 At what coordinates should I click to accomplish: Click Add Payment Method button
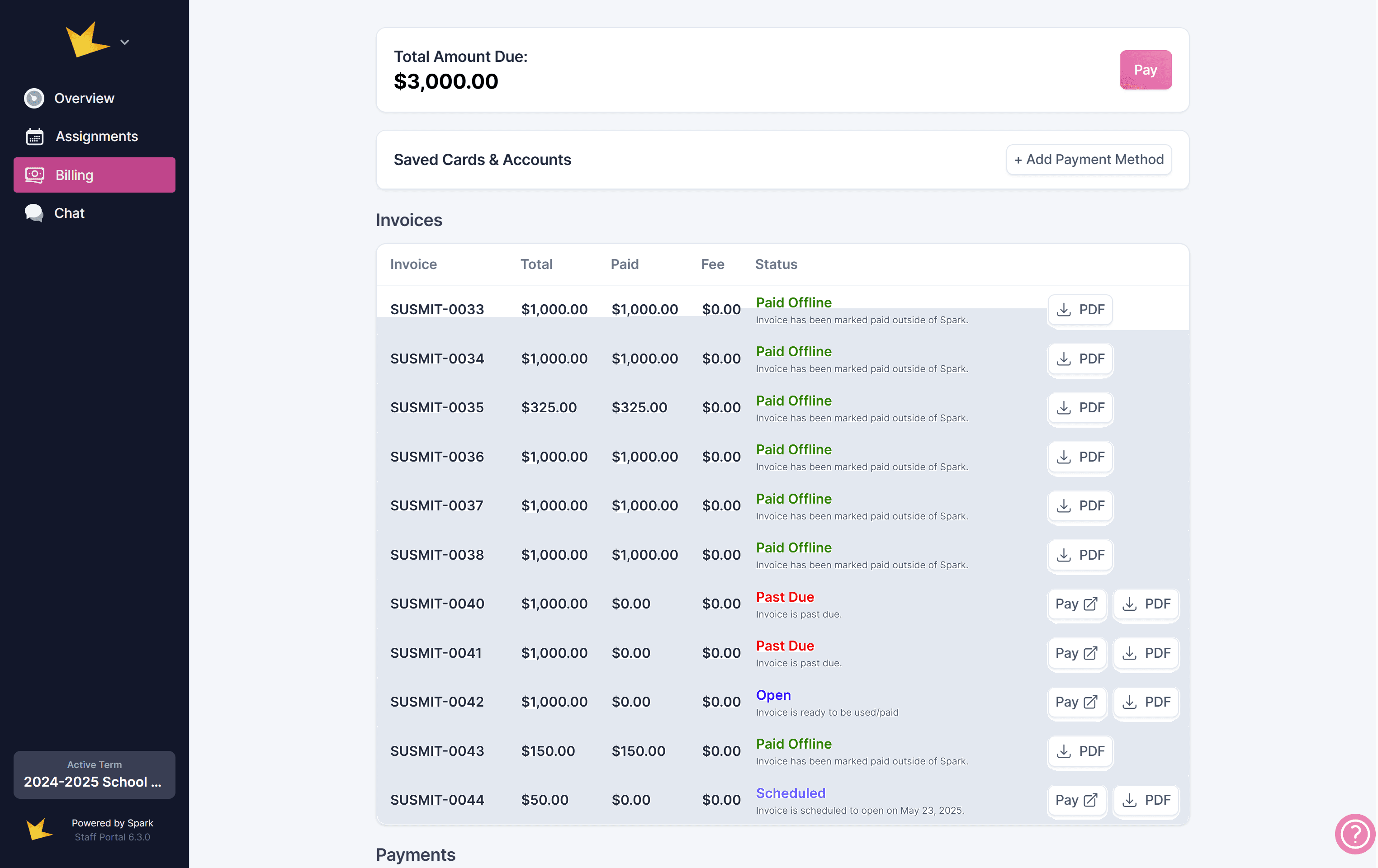point(1089,160)
